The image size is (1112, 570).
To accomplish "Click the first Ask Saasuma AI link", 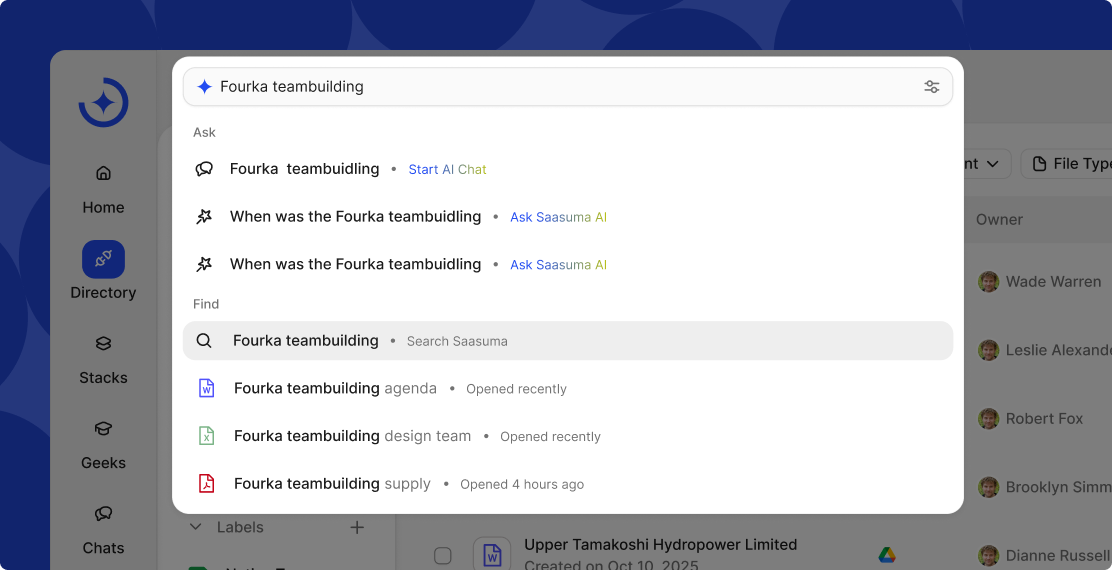I will click(x=558, y=217).
